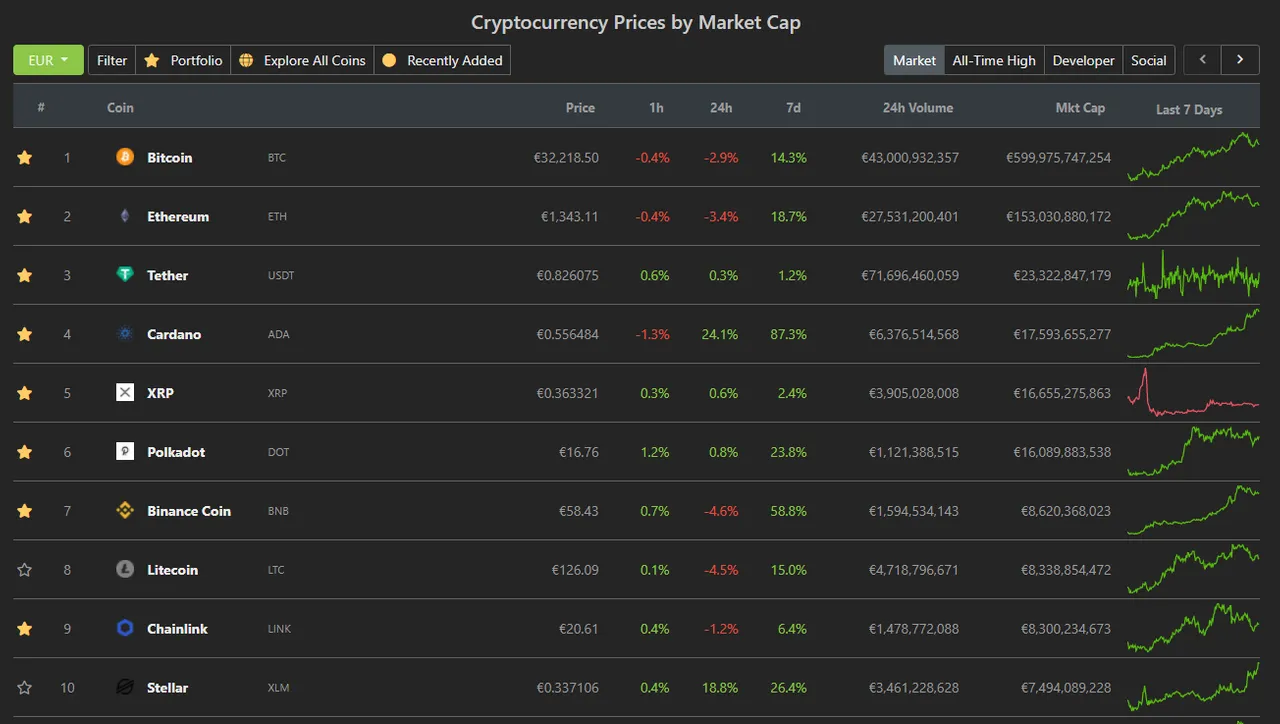The width and height of the screenshot is (1280, 724).
Task: Open the Tether coin page link
Action: pos(167,275)
